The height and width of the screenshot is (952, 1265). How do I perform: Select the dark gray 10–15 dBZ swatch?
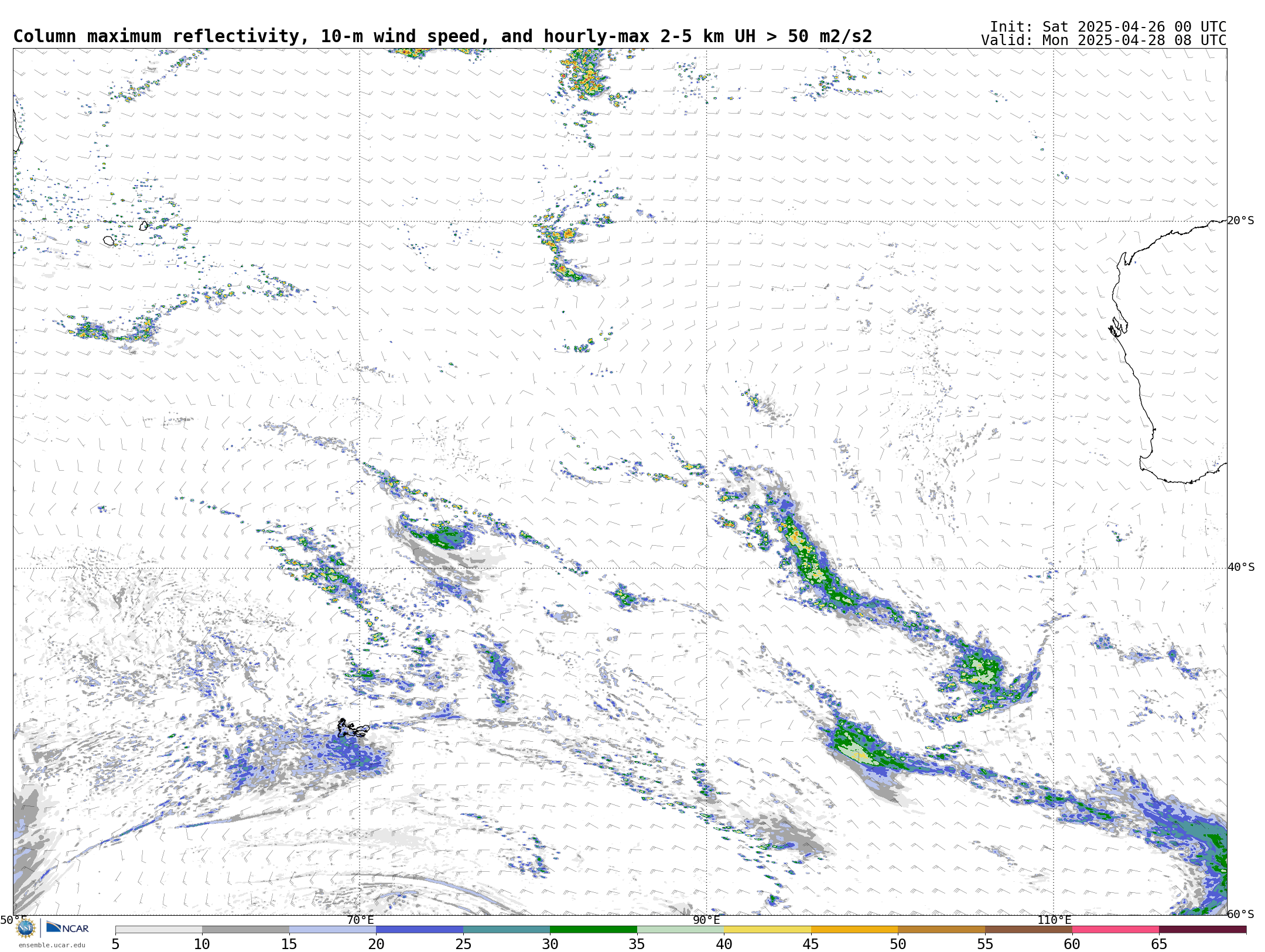point(245,930)
